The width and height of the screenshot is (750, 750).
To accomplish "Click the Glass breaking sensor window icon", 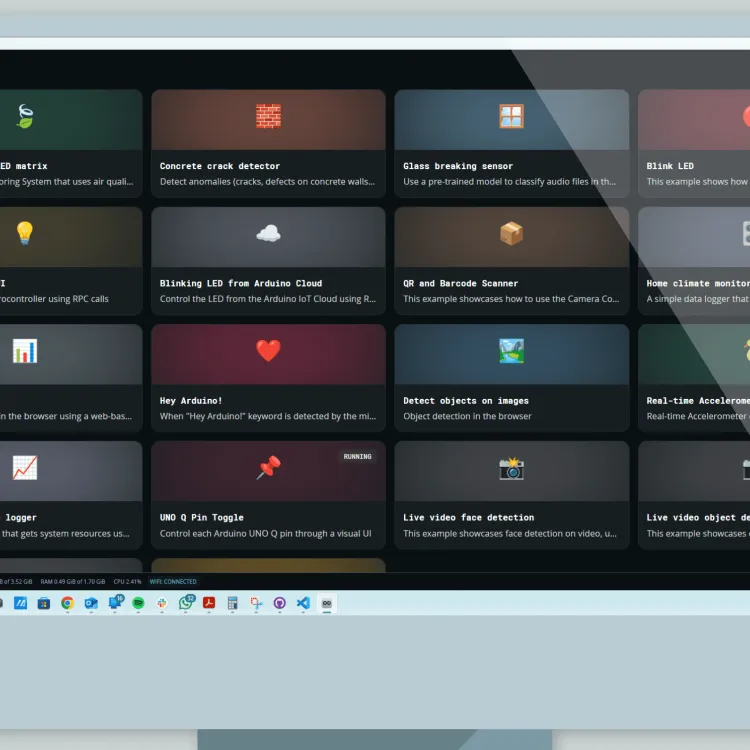I will coord(511,116).
